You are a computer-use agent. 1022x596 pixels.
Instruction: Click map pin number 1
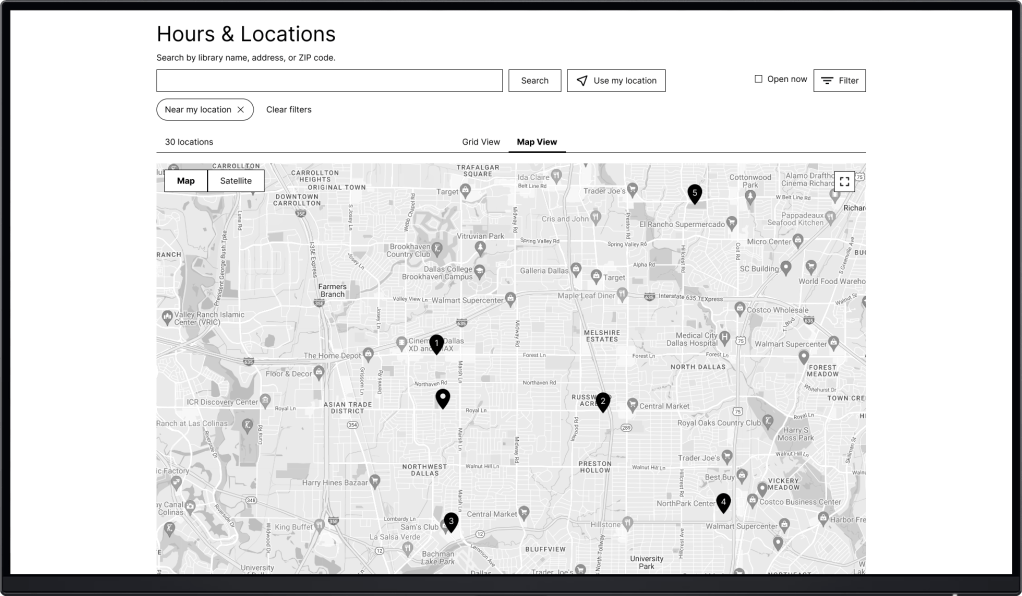(436, 344)
